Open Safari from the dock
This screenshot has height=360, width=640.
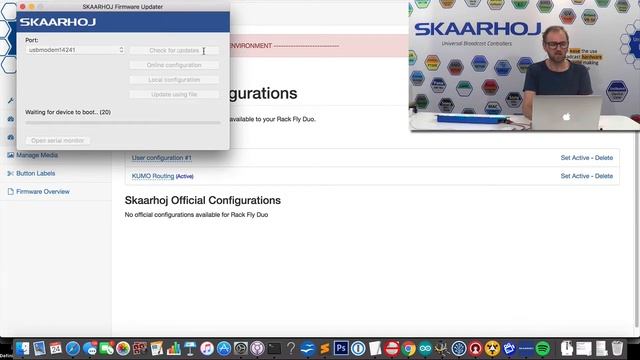73,349
